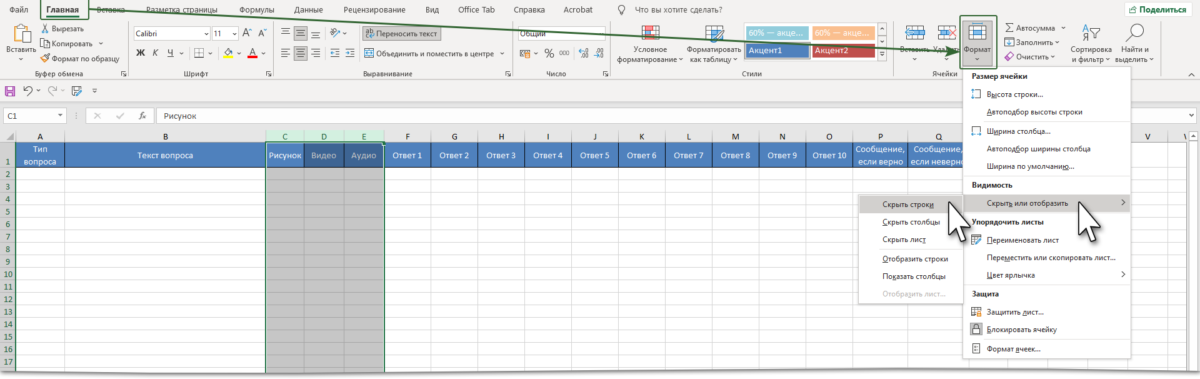Screen dimensions: 1200x379
Task: Save the workbook using the floppy disk icon
Action: [11, 91]
